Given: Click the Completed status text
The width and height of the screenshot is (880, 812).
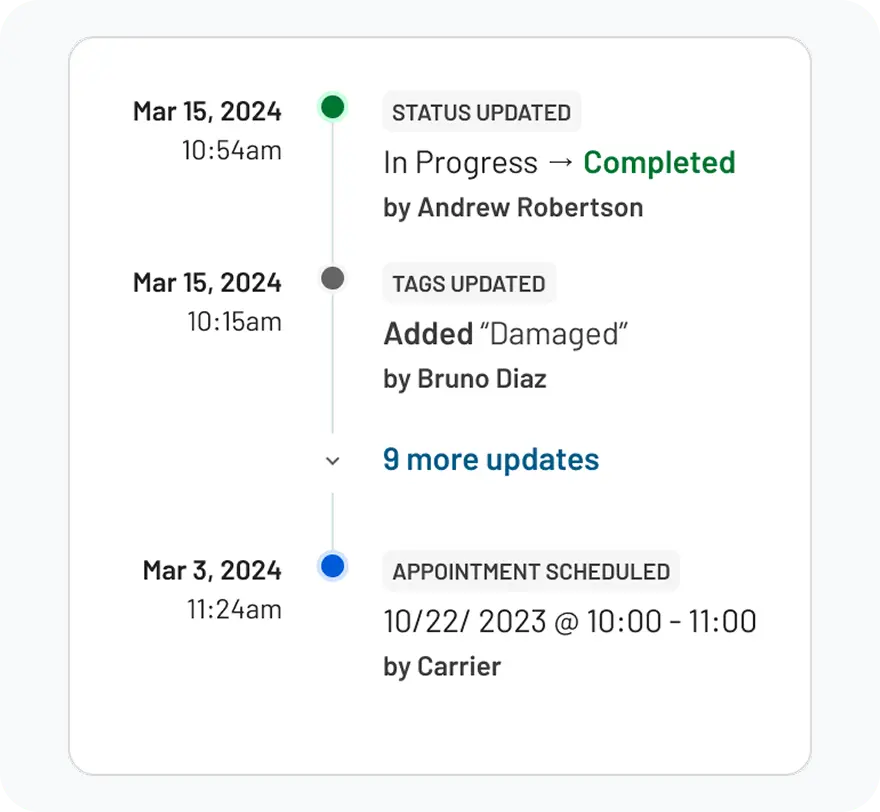Looking at the screenshot, I should tap(658, 162).
